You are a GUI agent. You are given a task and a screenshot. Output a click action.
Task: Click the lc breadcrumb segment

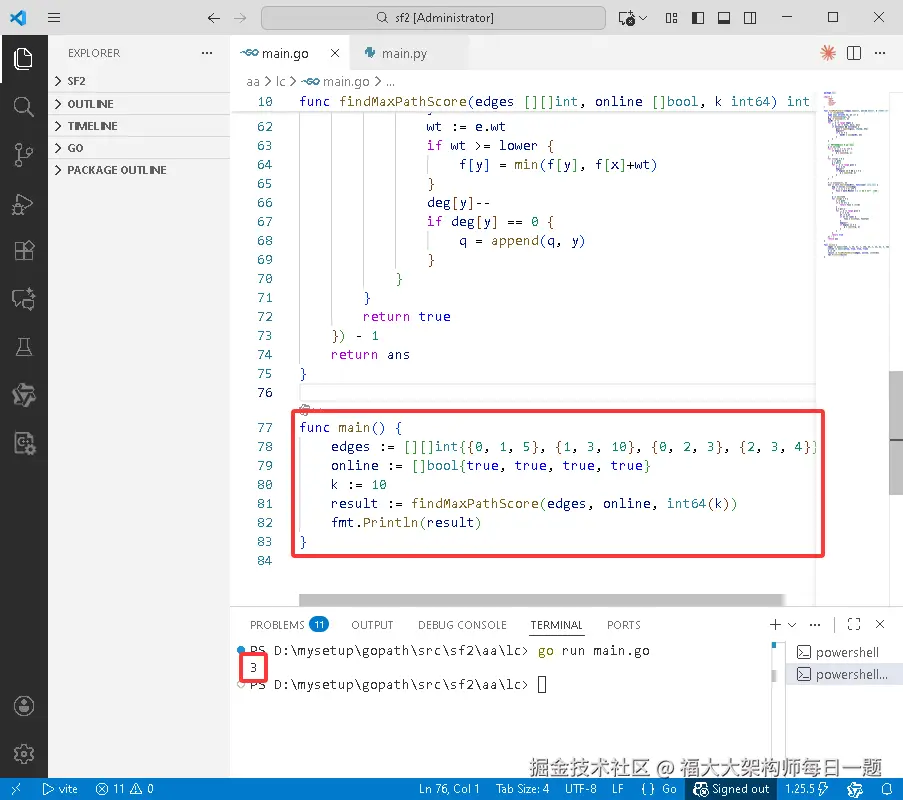click(x=280, y=81)
